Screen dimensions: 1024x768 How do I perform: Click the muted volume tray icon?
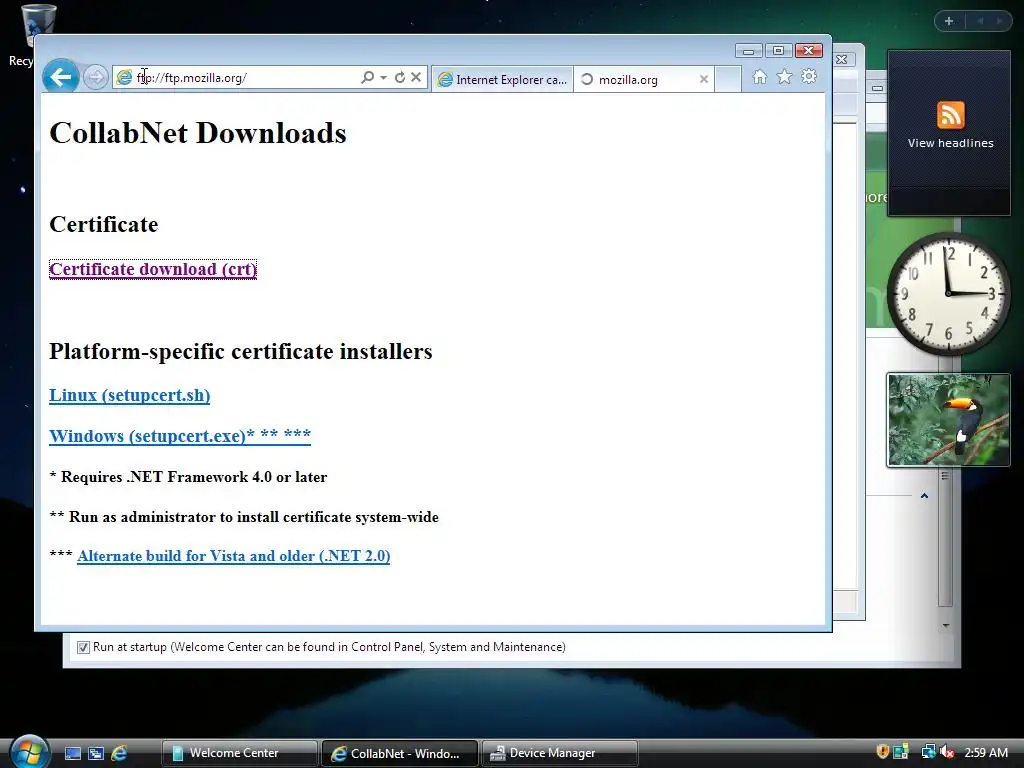(947, 752)
